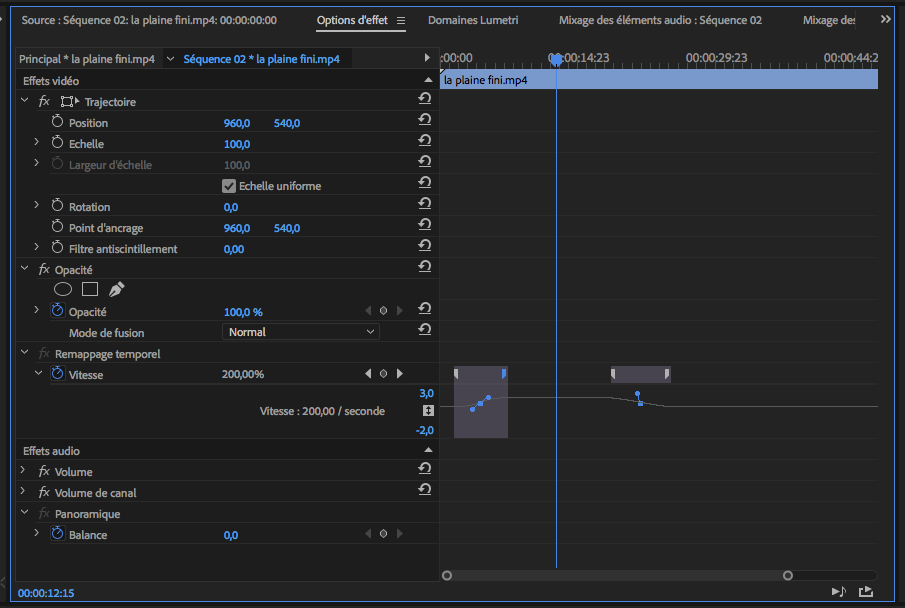This screenshot has height=608, width=905.
Task: Go to previous Vitesse keyframe
Action: click(368, 374)
